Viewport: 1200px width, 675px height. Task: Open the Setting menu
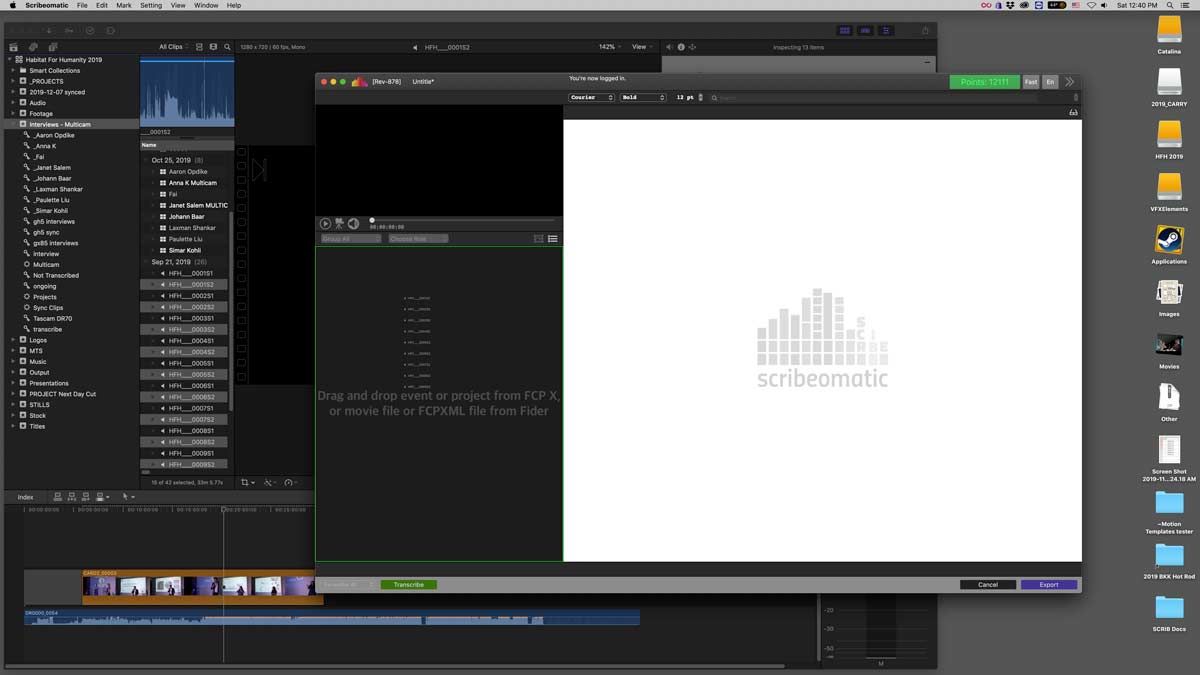151,5
